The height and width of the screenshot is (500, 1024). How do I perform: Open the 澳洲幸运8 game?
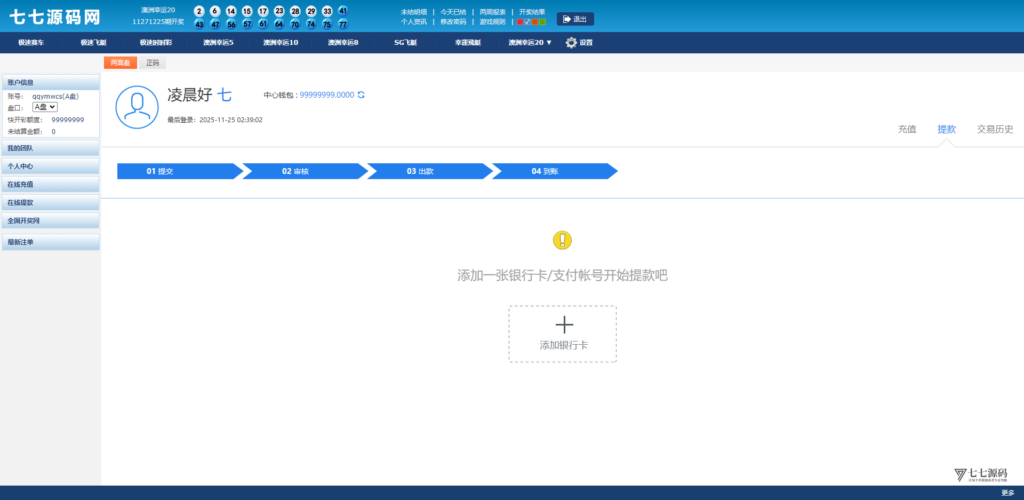point(343,42)
